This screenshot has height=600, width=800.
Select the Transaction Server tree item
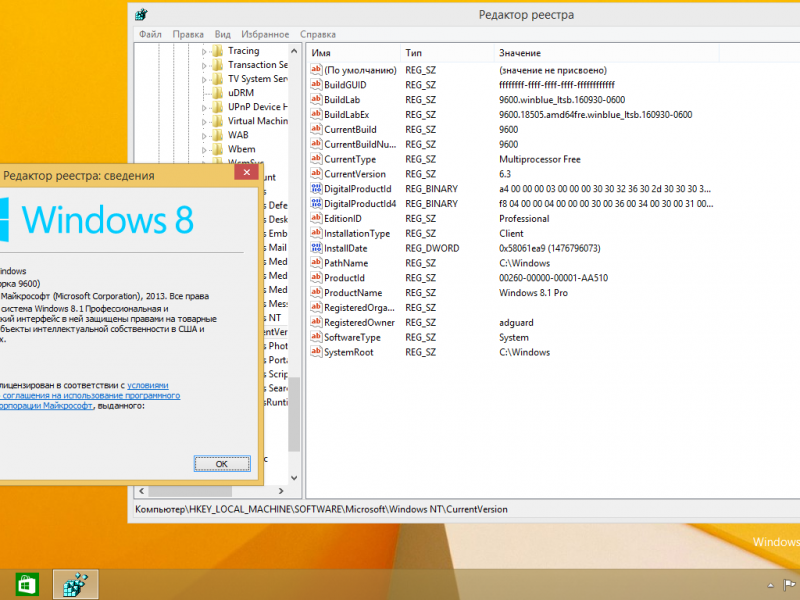[258, 65]
